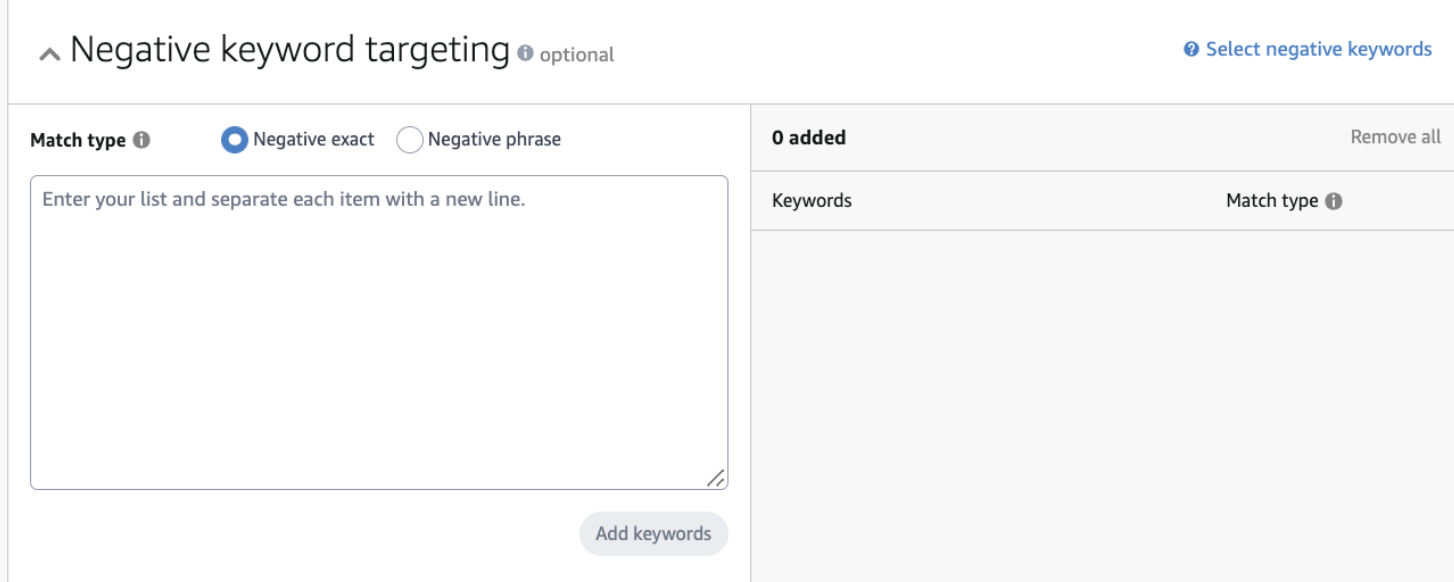Click the '0 added' counter label

(x=809, y=138)
